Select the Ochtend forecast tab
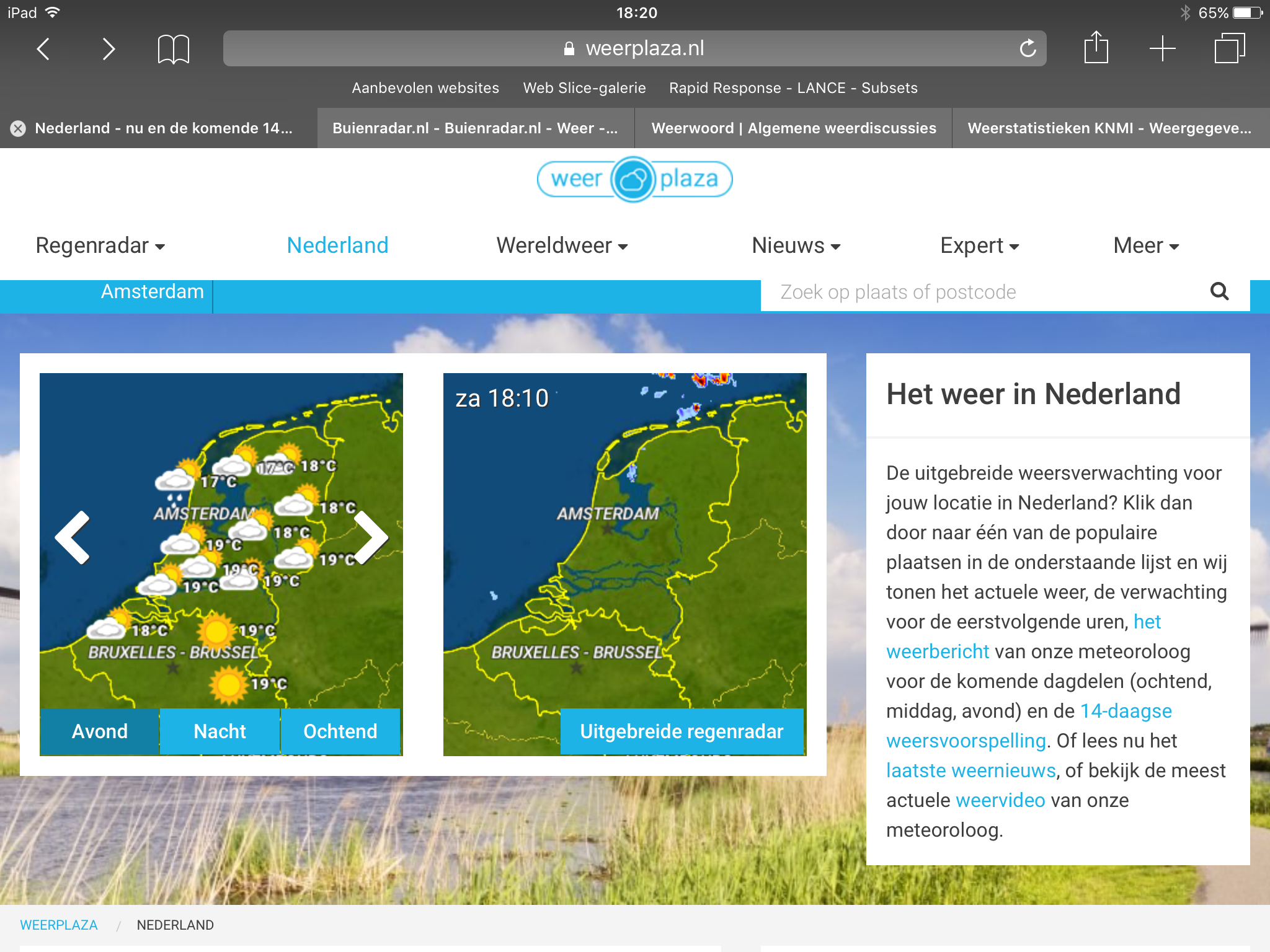1270x952 pixels. tap(340, 731)
